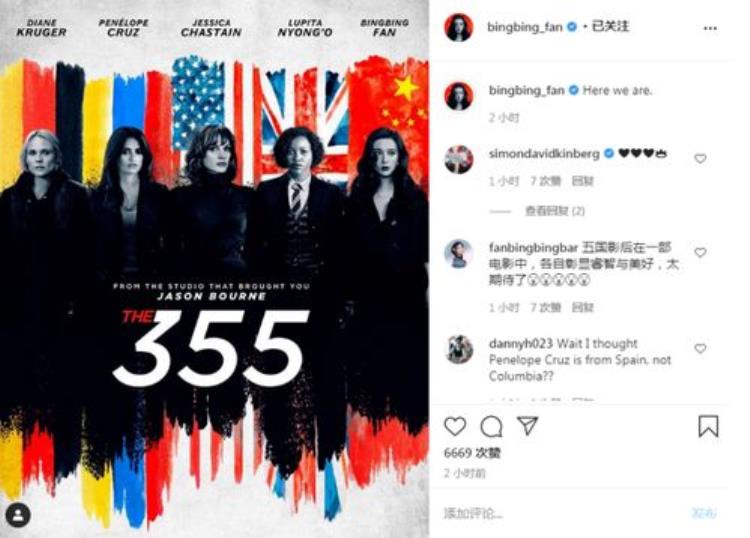Show tagged people icon on the poster
Screen dimensions: 750x538
(18, 515)
